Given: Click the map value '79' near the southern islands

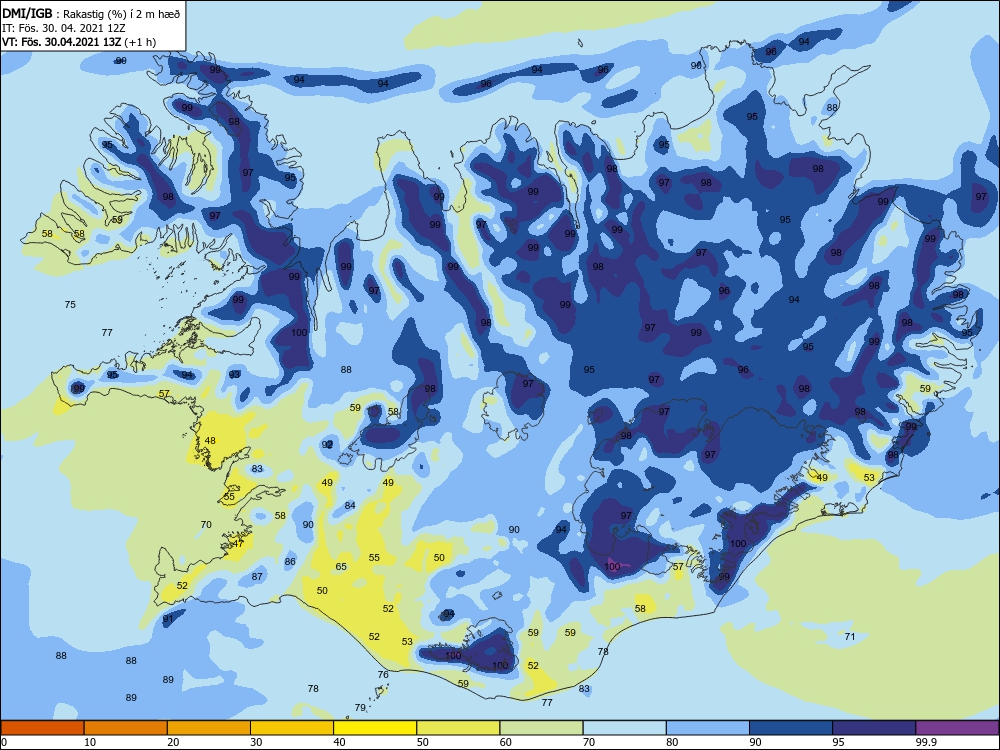Looking at the screenshot, I should 360,707.
